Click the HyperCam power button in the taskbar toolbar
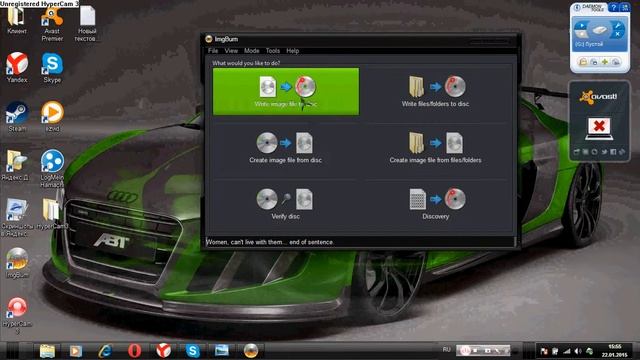Screen dimensions: 640x360 [x=465, y=351]
